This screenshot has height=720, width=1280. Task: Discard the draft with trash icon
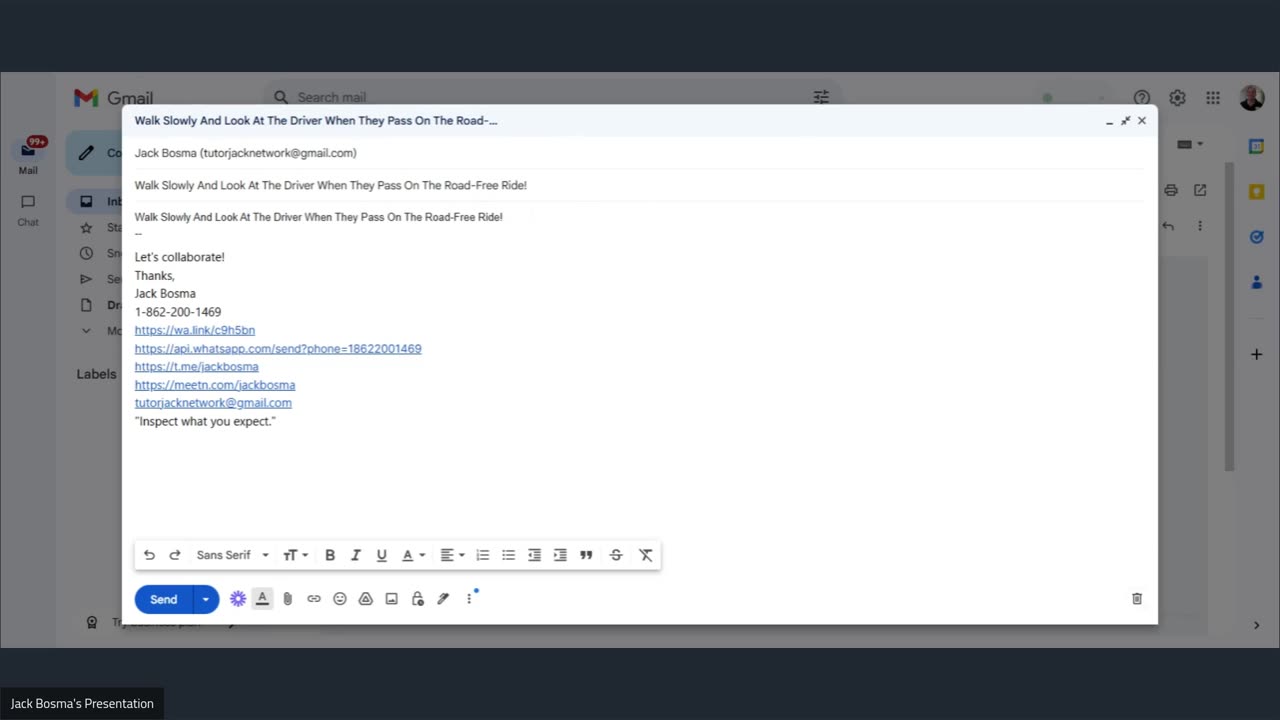click(x=1137, y=598)
